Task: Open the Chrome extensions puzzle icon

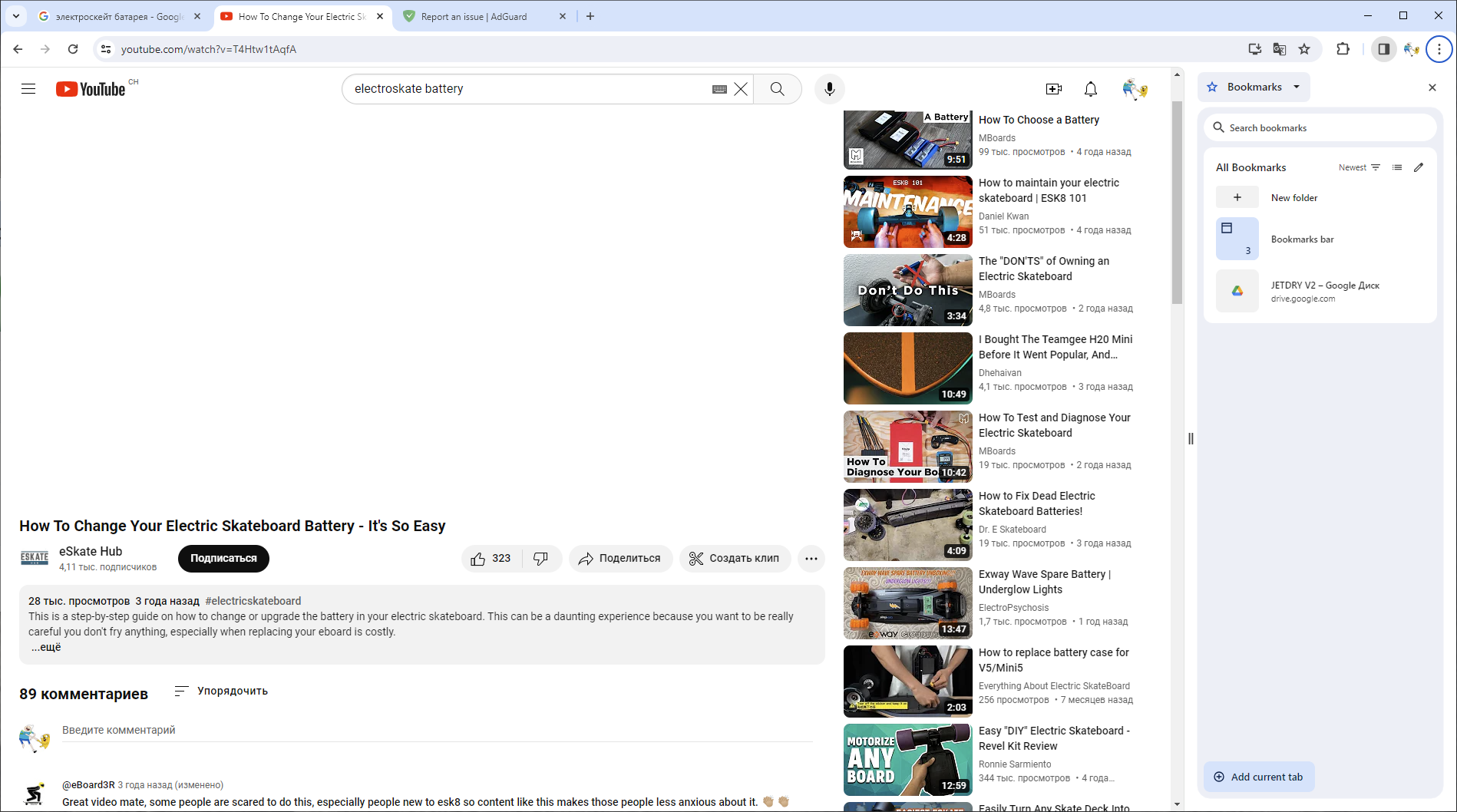Action: pos(1343,48)
